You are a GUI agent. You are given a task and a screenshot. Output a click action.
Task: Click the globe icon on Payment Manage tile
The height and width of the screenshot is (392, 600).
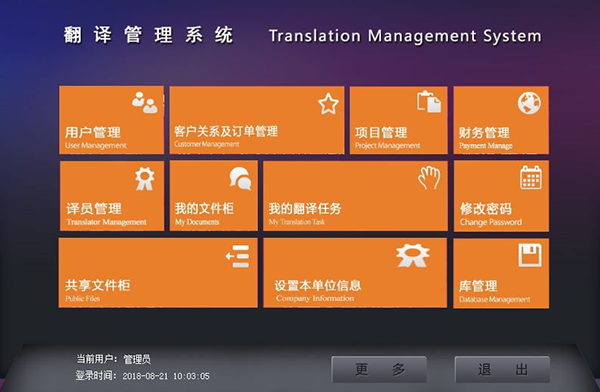(529, 103)
